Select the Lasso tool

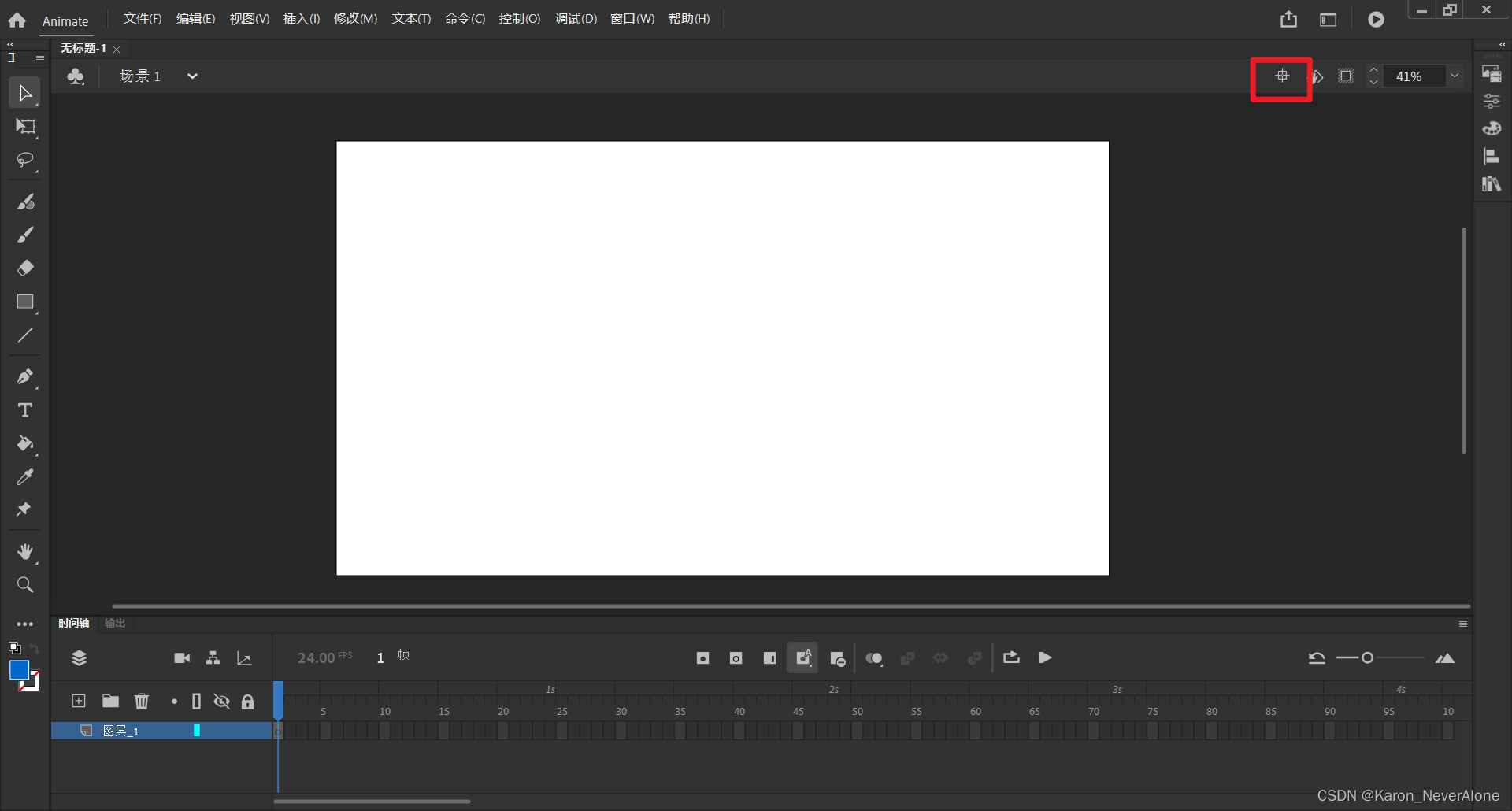point(25,161)
